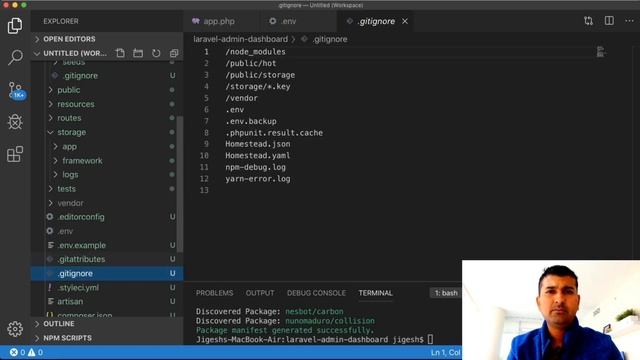Collapse the storage folder
The height and width of the screenshot is (360, 640).
(107, 132)
